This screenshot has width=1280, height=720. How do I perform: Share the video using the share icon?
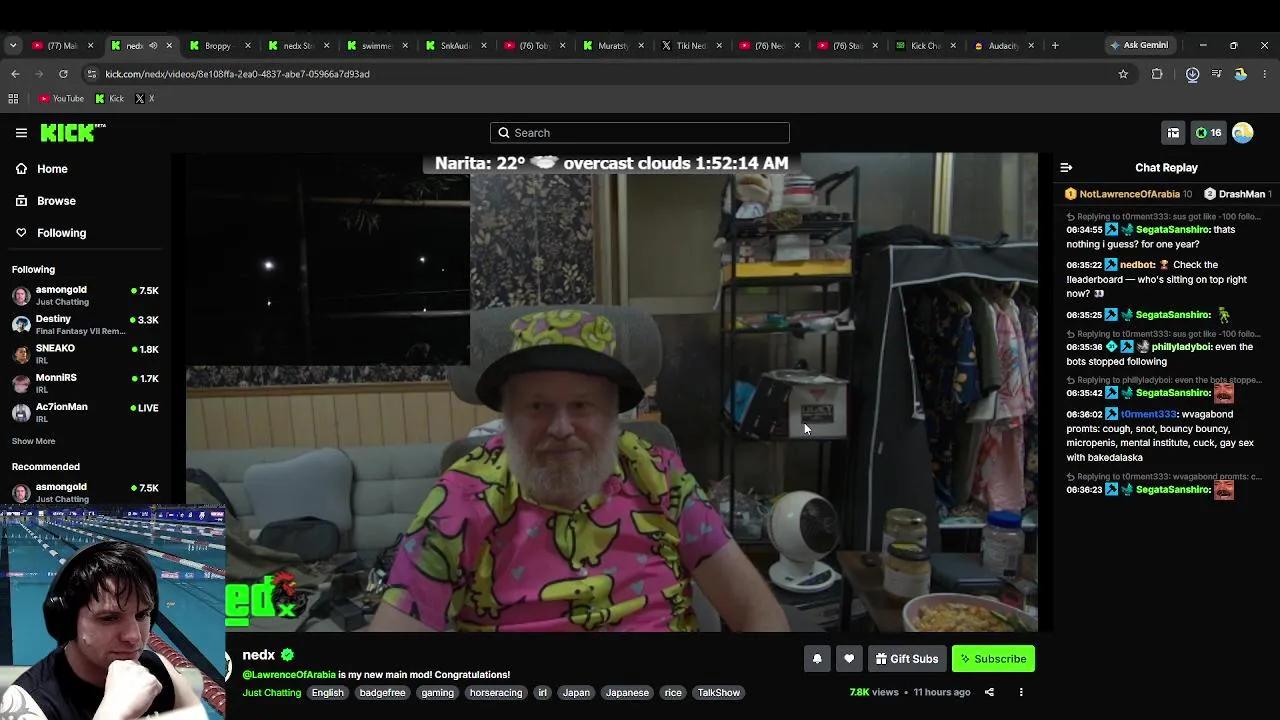[x=989, y=692]
